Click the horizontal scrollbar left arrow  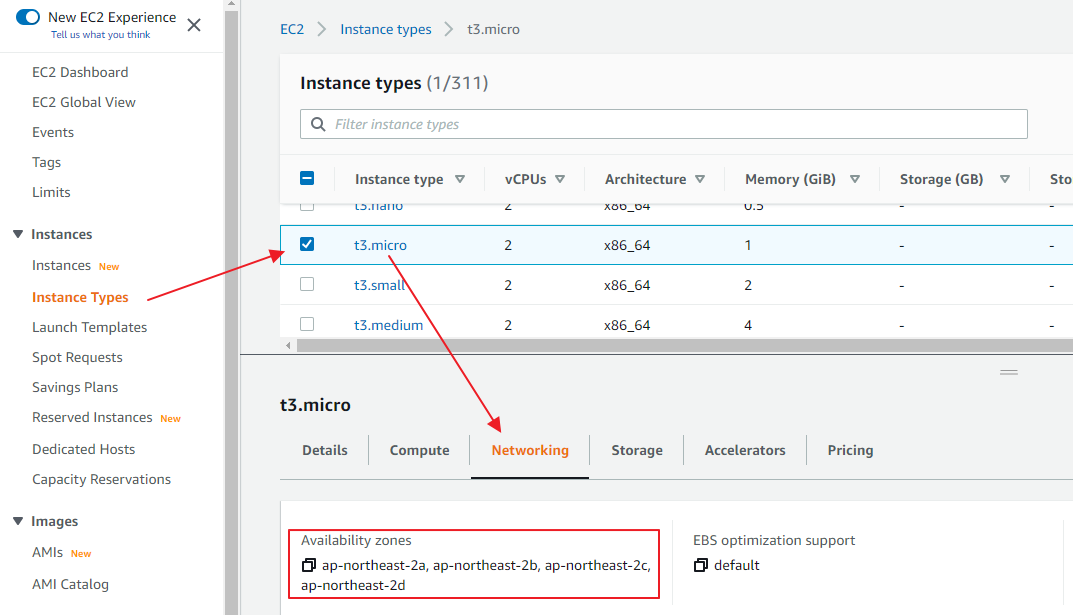pos(288,345)
